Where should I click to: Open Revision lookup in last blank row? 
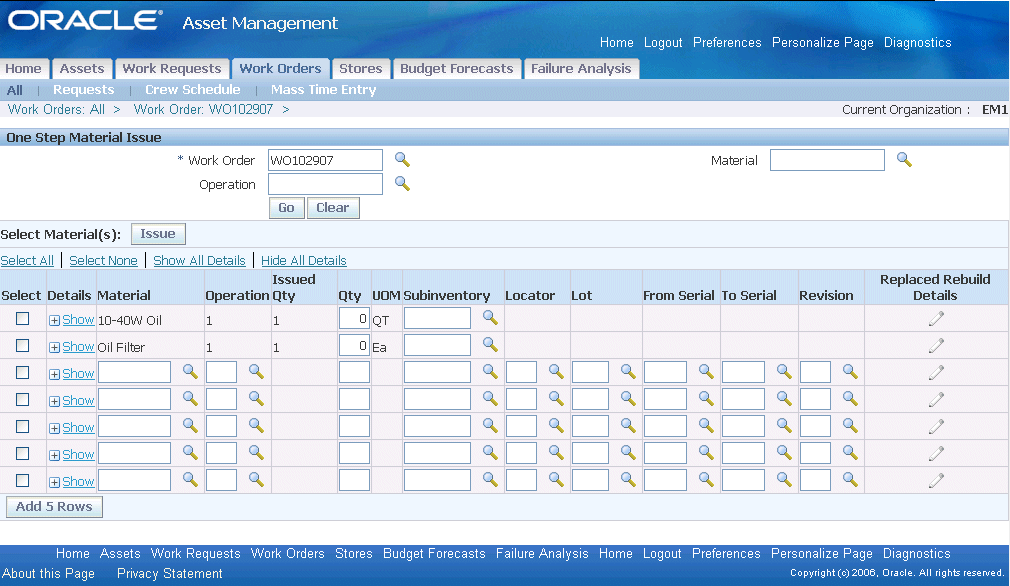[850, 480]
